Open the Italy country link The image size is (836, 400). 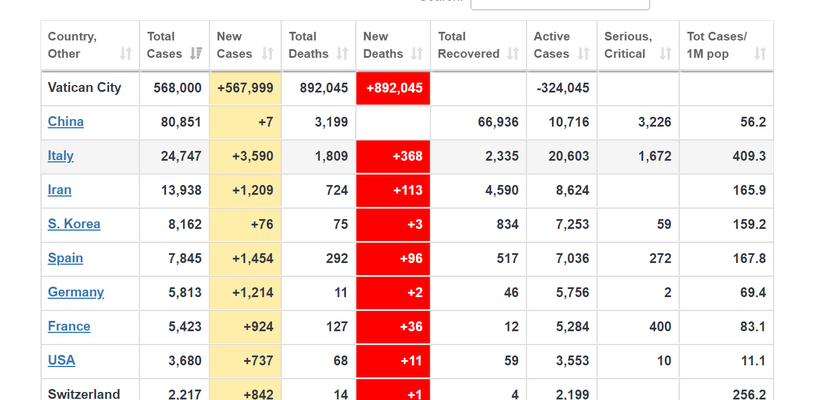point(61,156)
